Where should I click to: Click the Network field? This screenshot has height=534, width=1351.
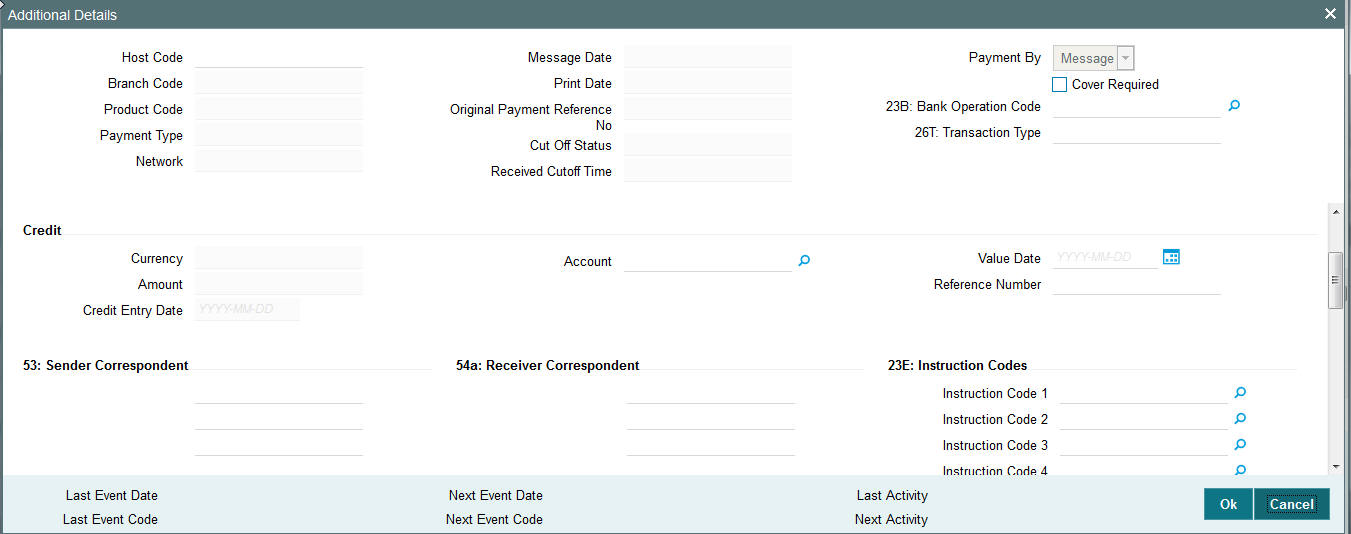pos(279,161)
